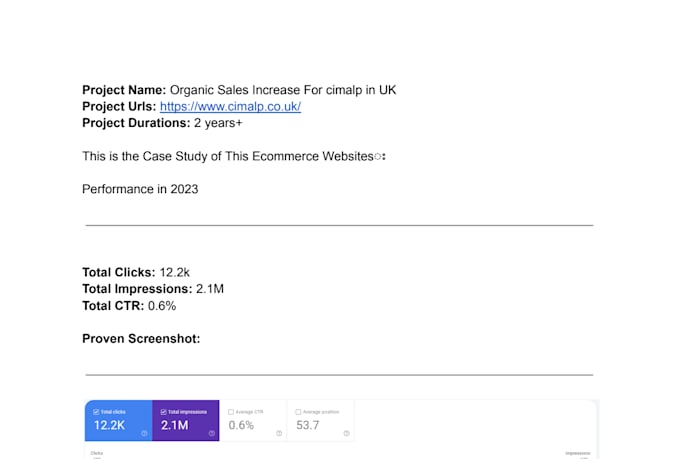Toggle the Total impressions checkbox
Screen dimensions: 680x459
(163, 412)
